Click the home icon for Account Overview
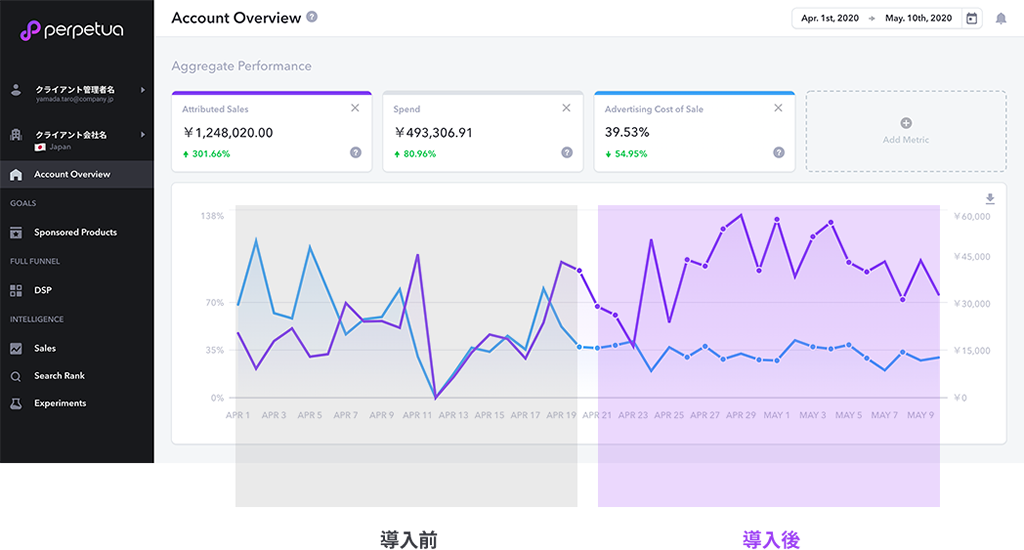The height and width of the screenshot is (550, 1024). click(x=16, y=174)
